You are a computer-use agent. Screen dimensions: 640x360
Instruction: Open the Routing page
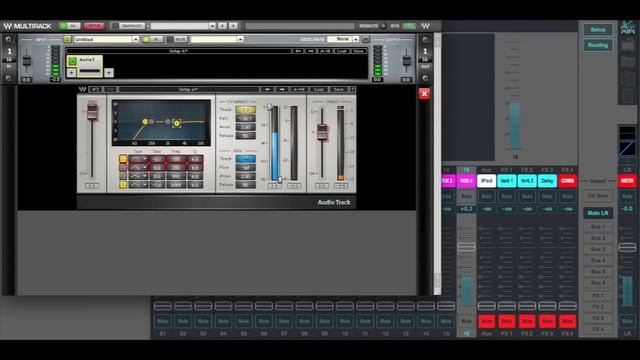tap(598, 45)
